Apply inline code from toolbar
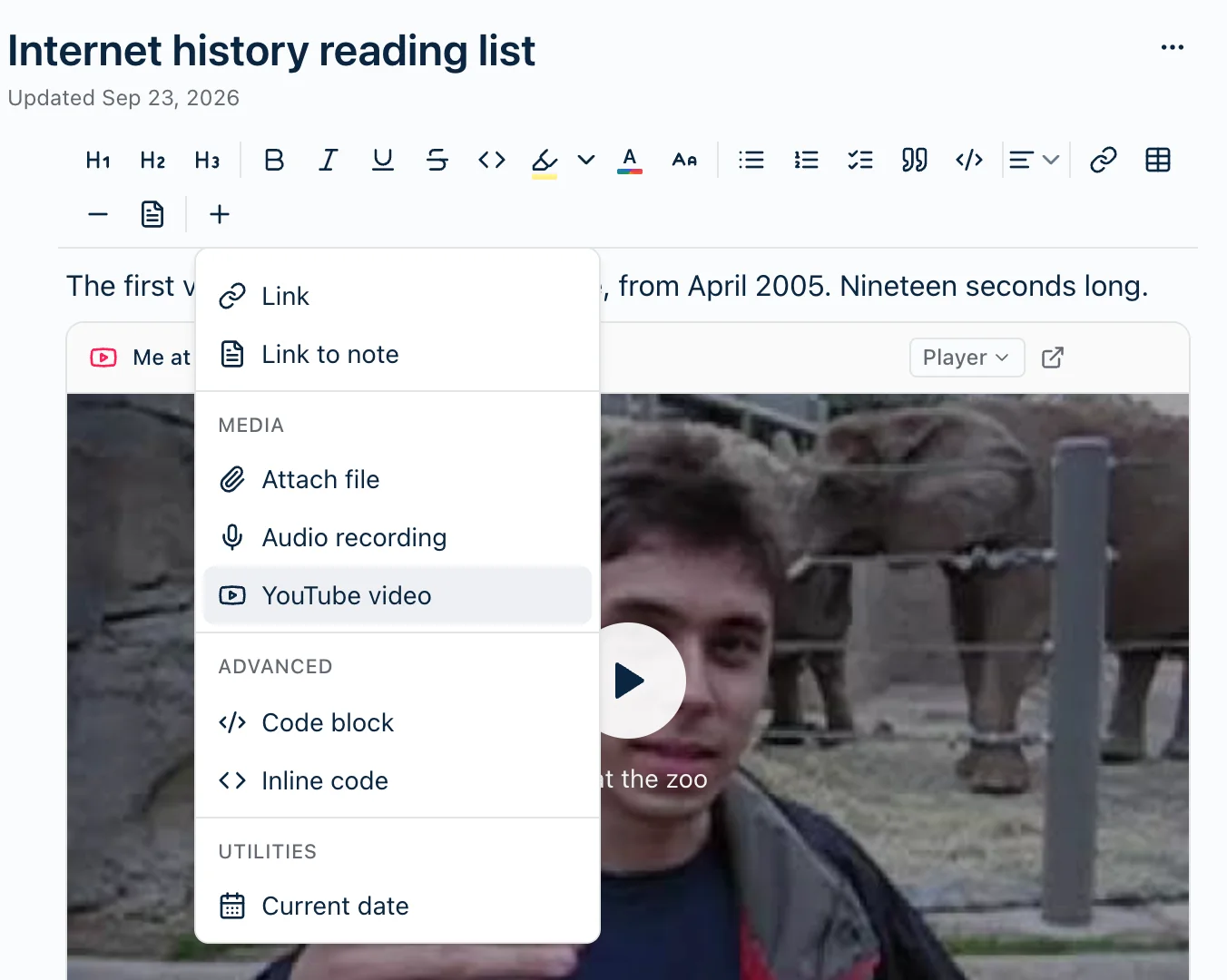Viewport: 1227px width, 980px height. click(492, 161)
